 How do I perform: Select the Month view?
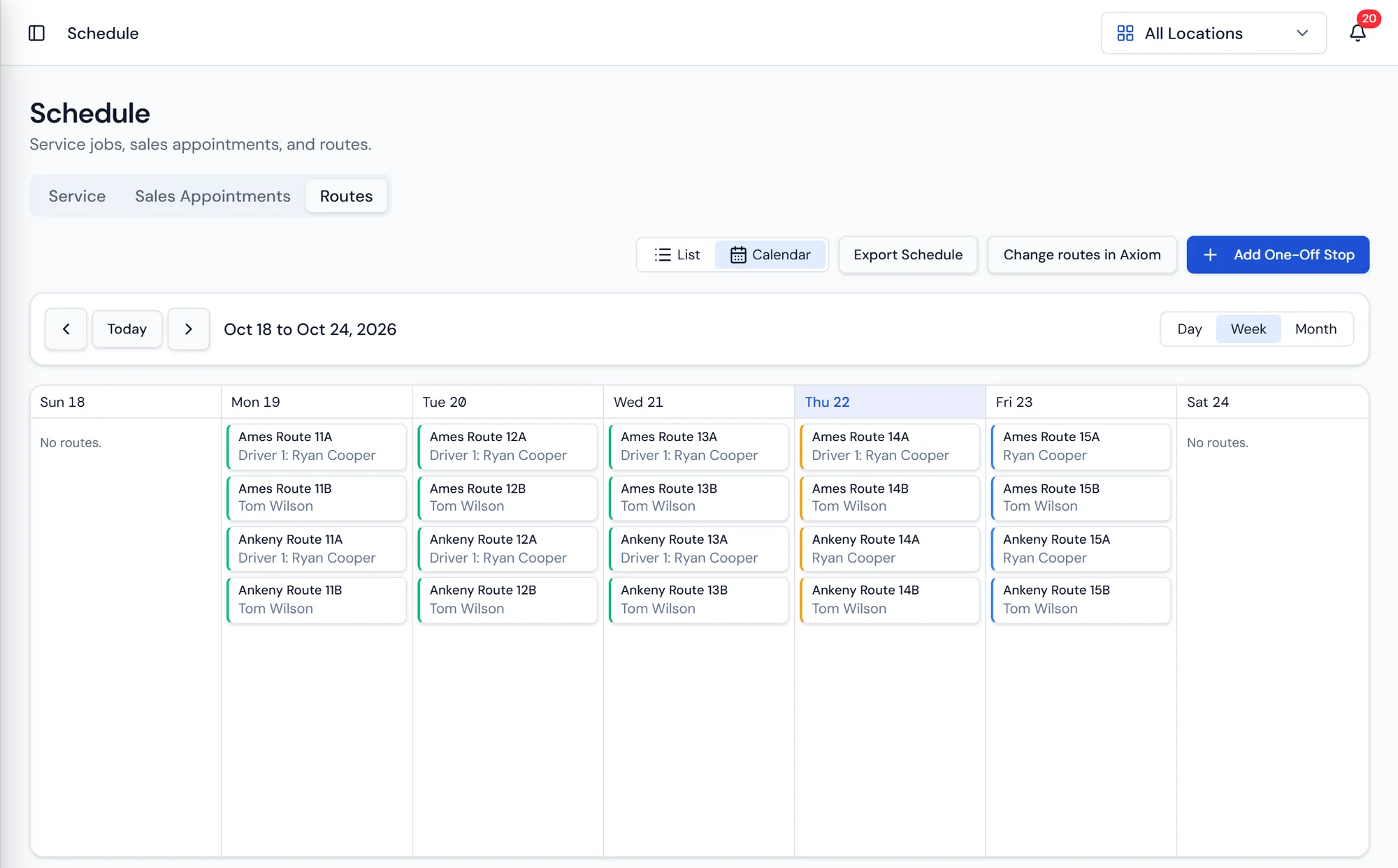(1316, 329)
